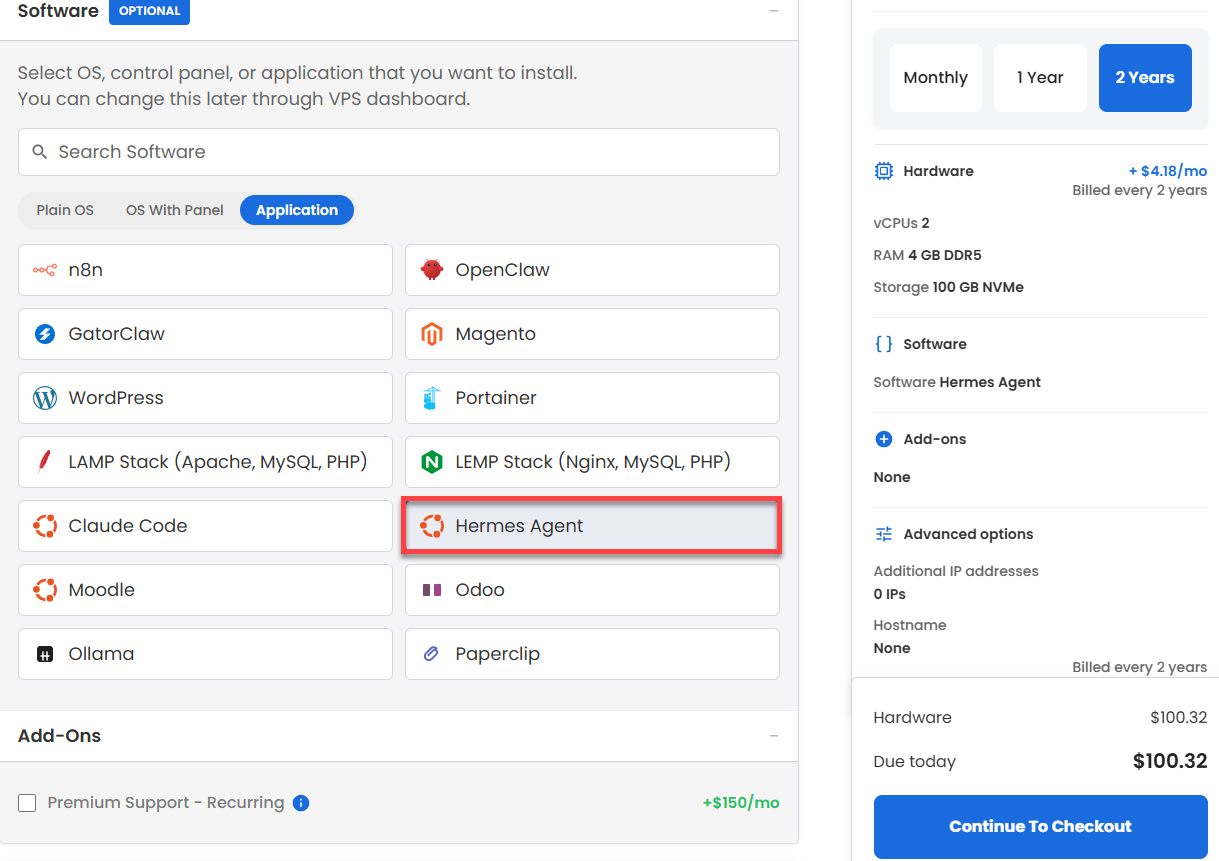Switch to the Plain OS tab

tap(65, 210)
